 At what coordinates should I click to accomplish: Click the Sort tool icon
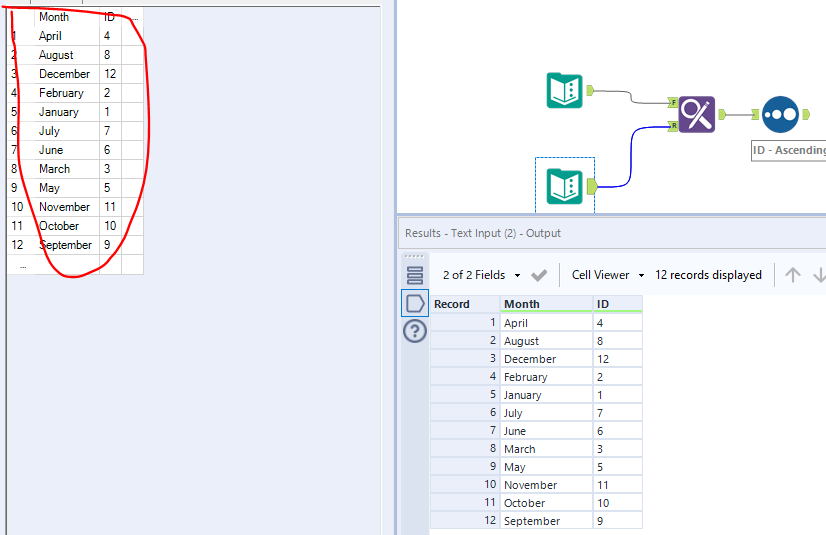781,114
